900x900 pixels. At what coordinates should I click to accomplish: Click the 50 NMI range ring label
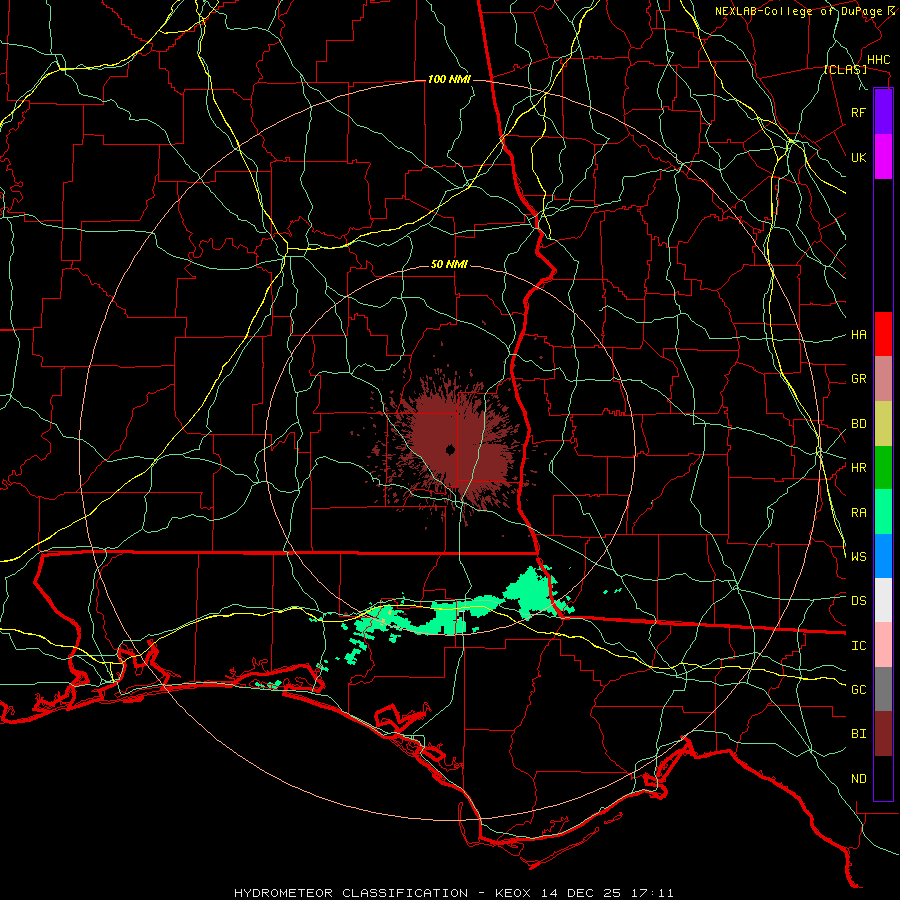pyautogui.click(x=449, y=265)
